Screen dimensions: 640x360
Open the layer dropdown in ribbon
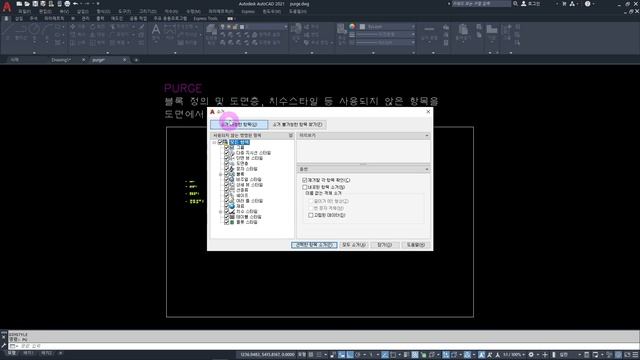[285, 27]
